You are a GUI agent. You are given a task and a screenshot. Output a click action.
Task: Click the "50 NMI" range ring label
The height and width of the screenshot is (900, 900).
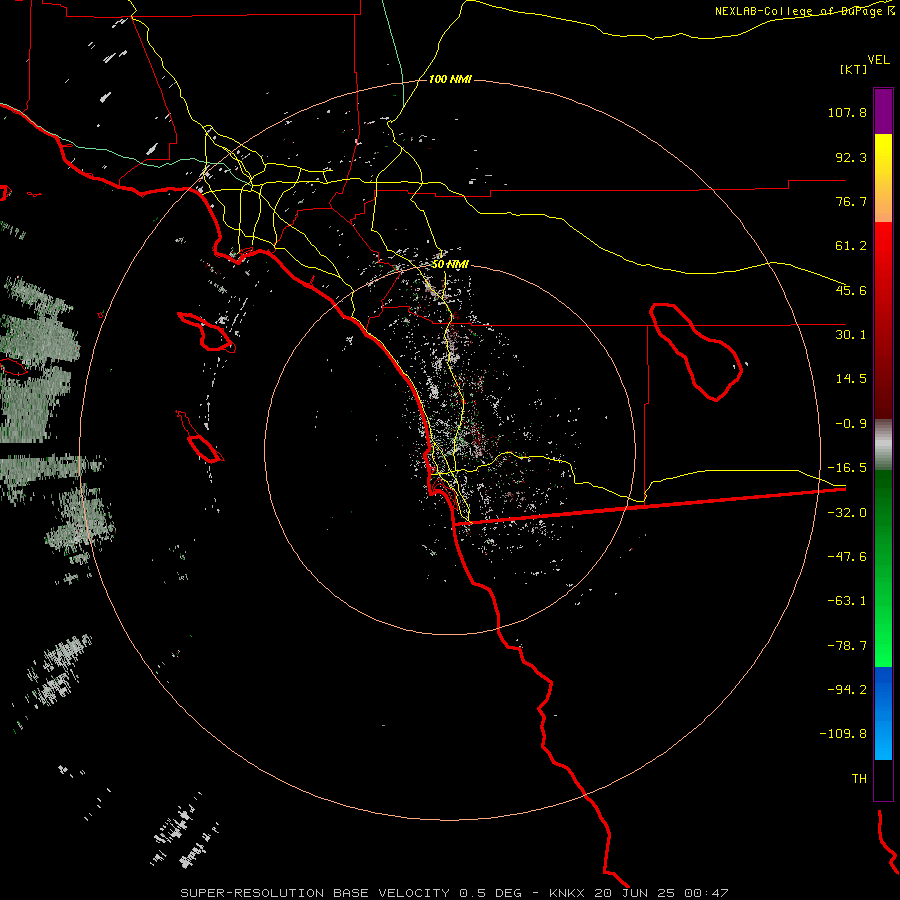(450, 265)
